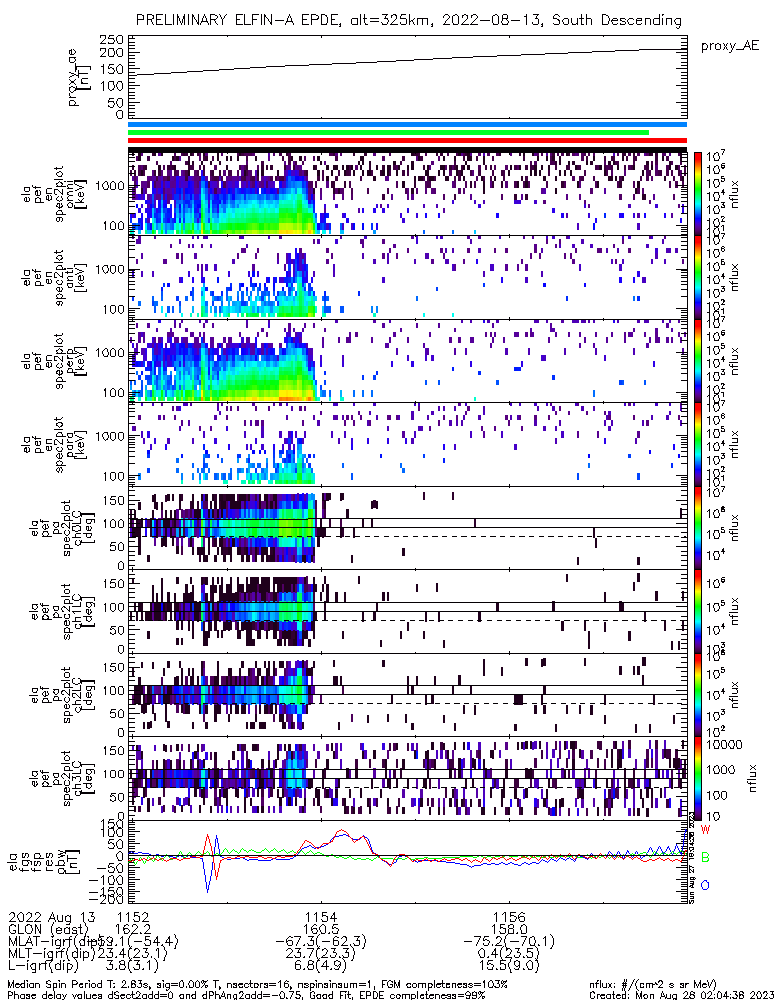Viewport: 775px width, 1000px height.
Task: Click the 'nflux' label beside ch3LC colorbar
Action: [751, 778]
